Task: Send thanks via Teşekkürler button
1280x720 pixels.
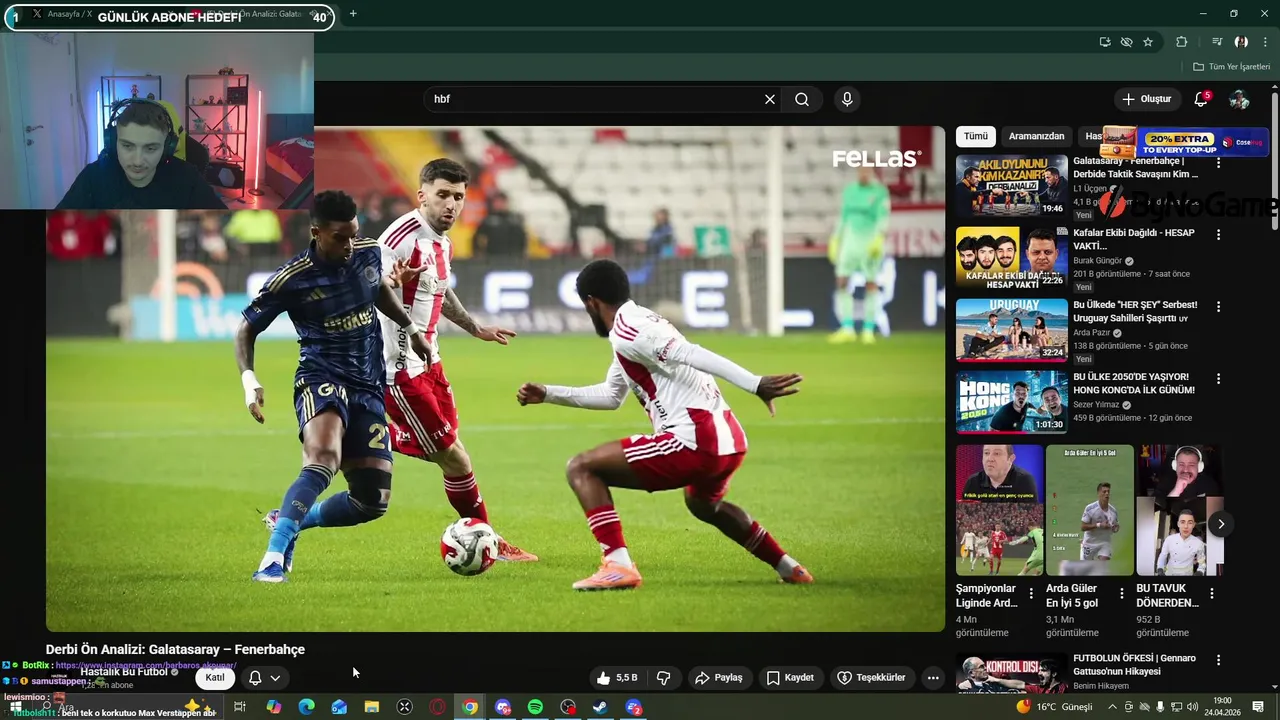Action: click(x=871, y=678)
